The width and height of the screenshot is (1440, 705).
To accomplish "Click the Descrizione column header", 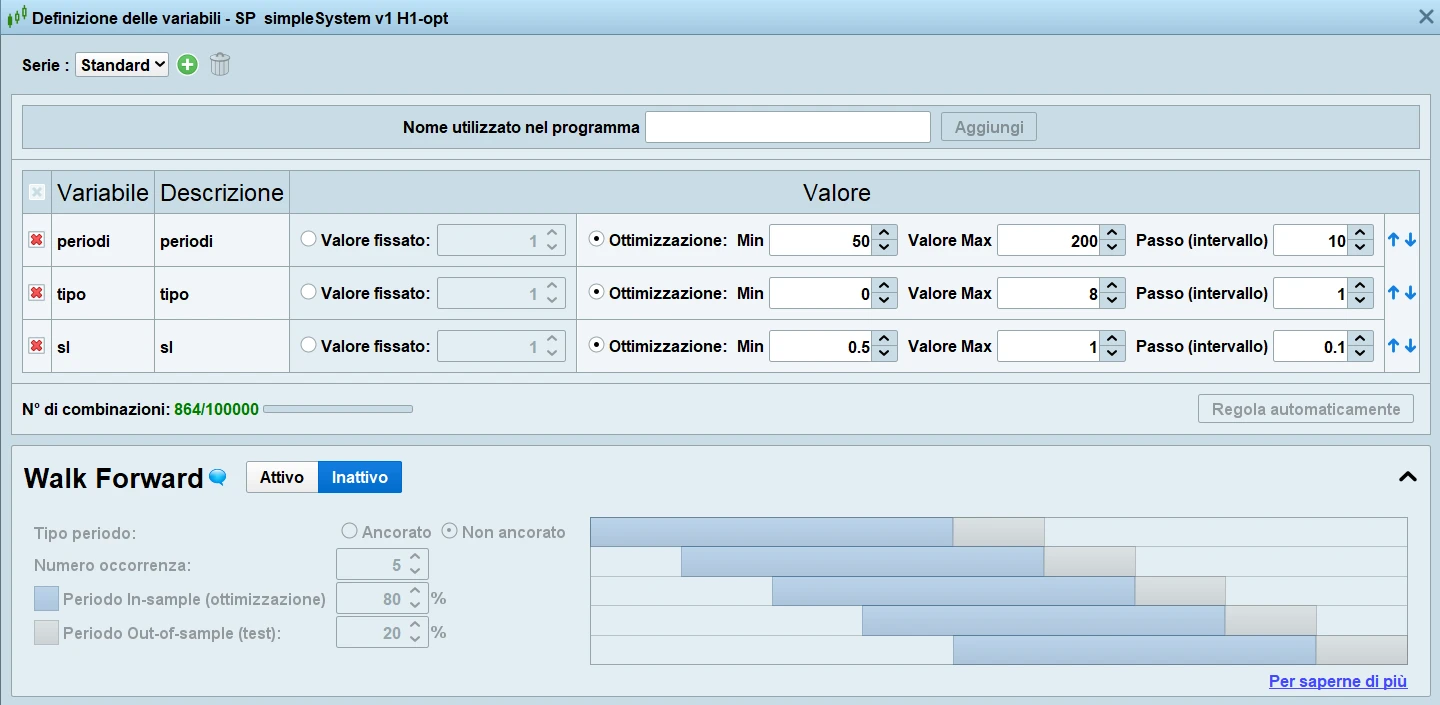I will (222, 192).
